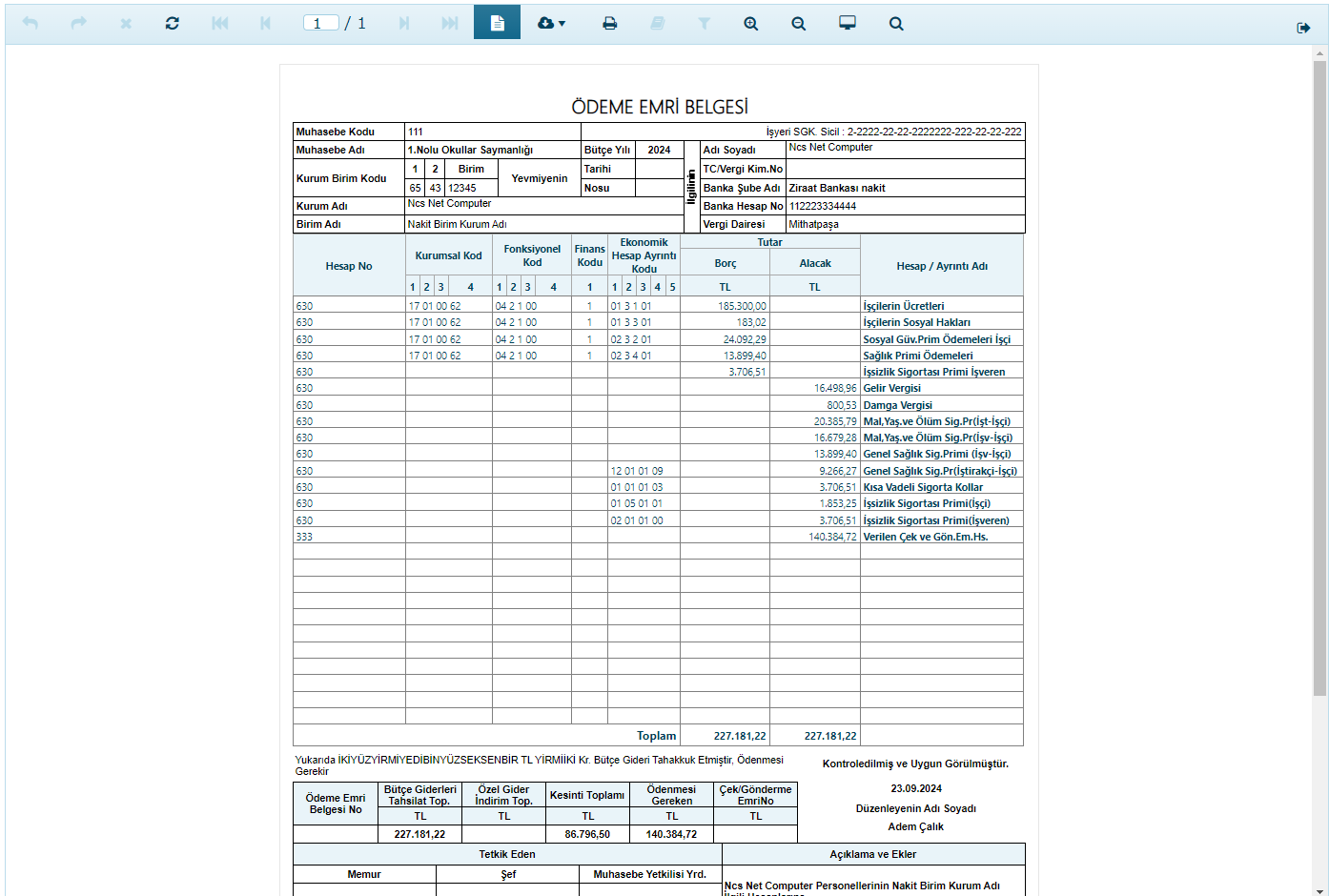Click the filter funnel icon

[x=704, y=23]
